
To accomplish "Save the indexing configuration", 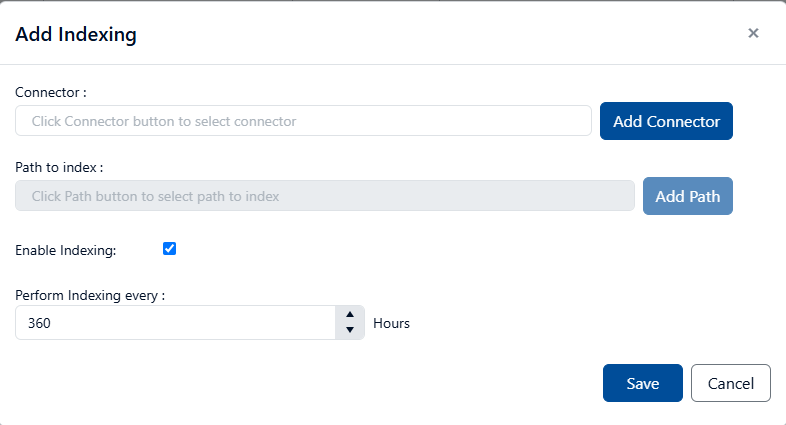I will (x=642, y=383).
